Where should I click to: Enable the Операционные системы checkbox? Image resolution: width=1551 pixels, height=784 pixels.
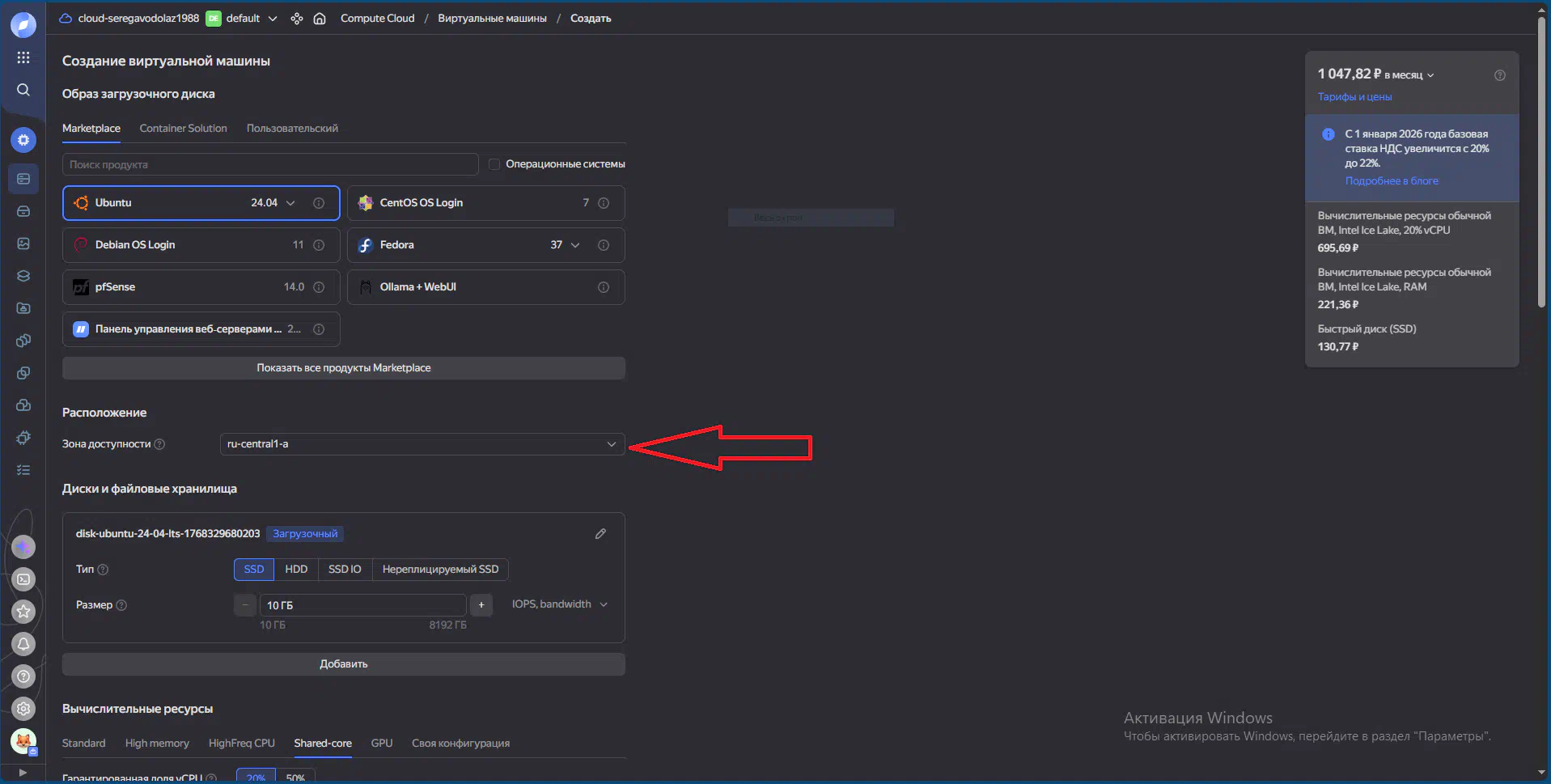tap(494, 164)
